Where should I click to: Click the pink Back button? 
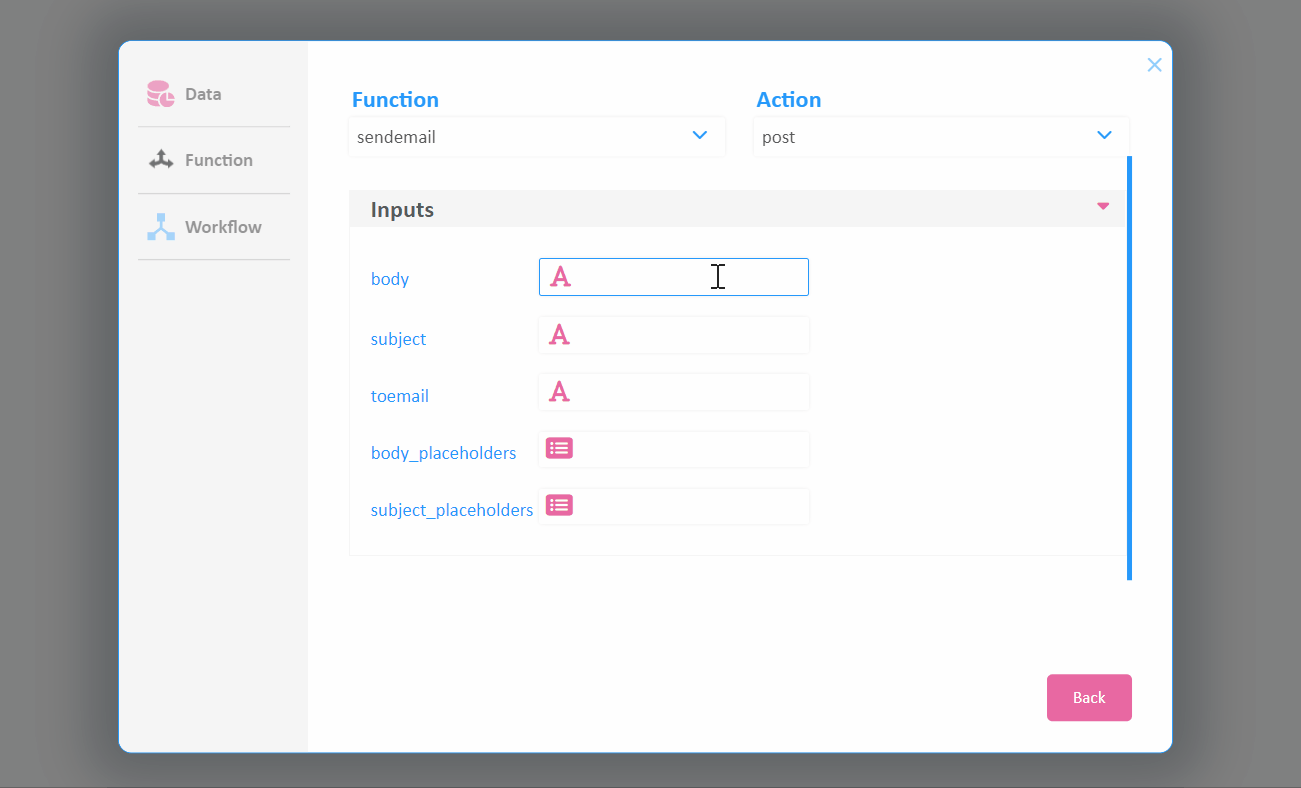(x=1089, y=698)
